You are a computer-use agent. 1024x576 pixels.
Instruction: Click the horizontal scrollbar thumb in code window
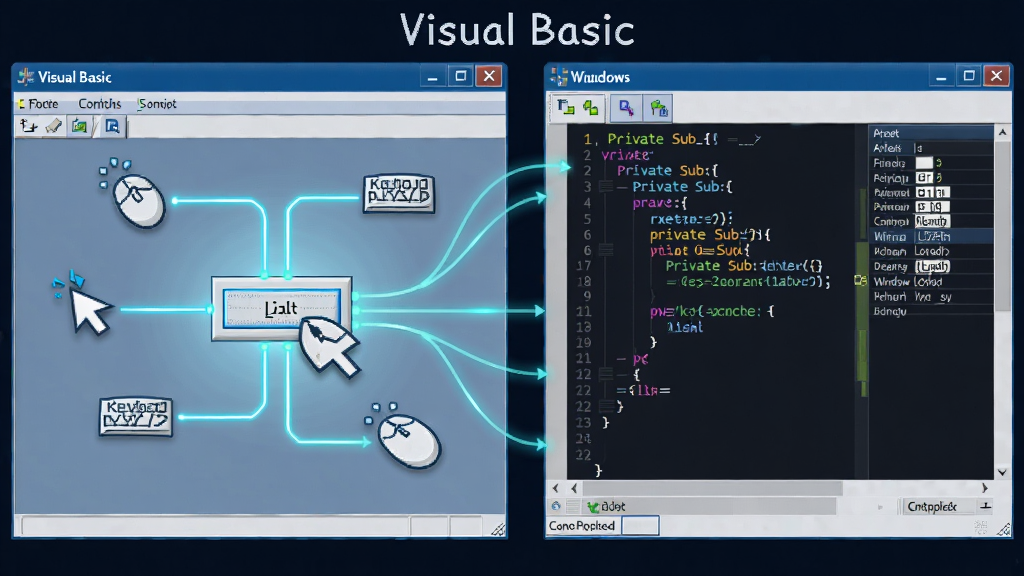coord(712,488)
